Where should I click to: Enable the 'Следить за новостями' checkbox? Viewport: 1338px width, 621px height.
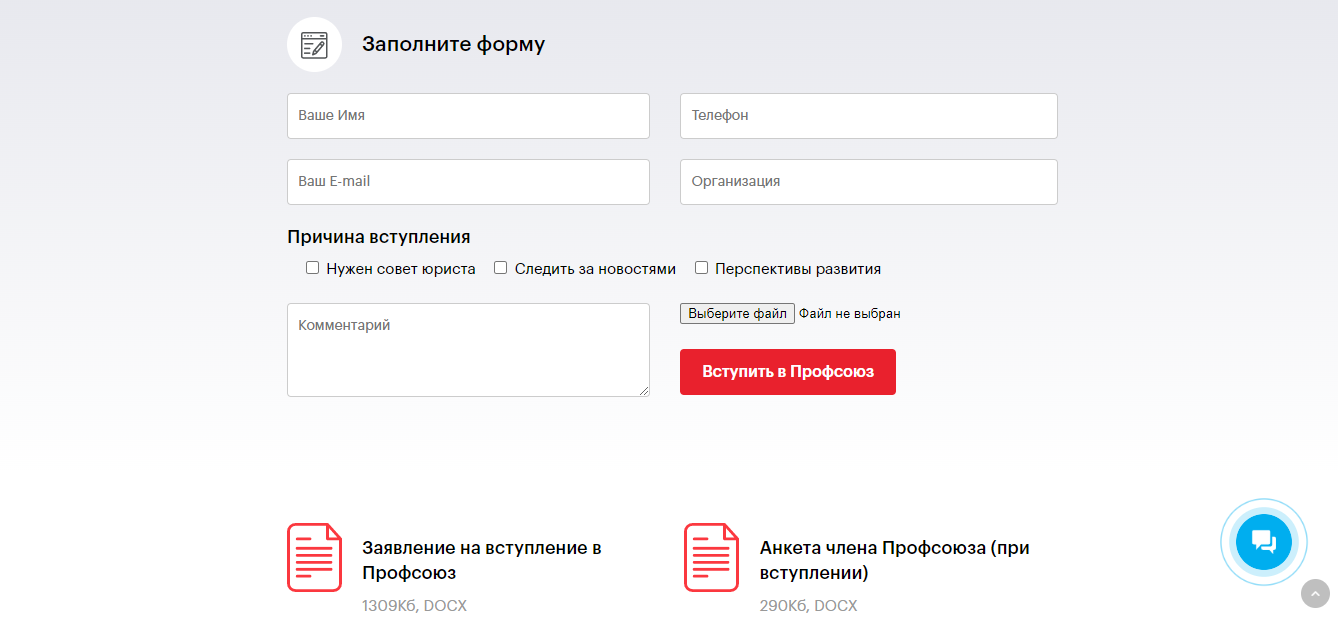point(501,268)
